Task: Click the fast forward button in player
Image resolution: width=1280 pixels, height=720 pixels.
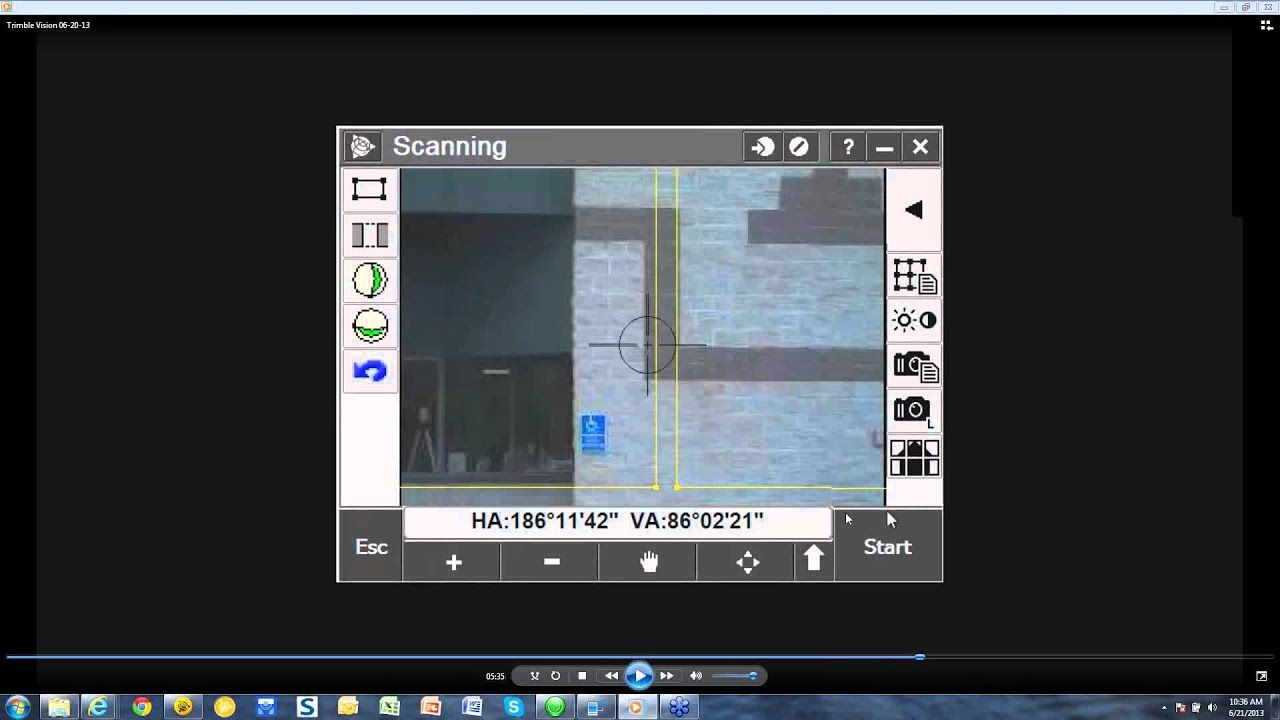Action: pos(667,676)
